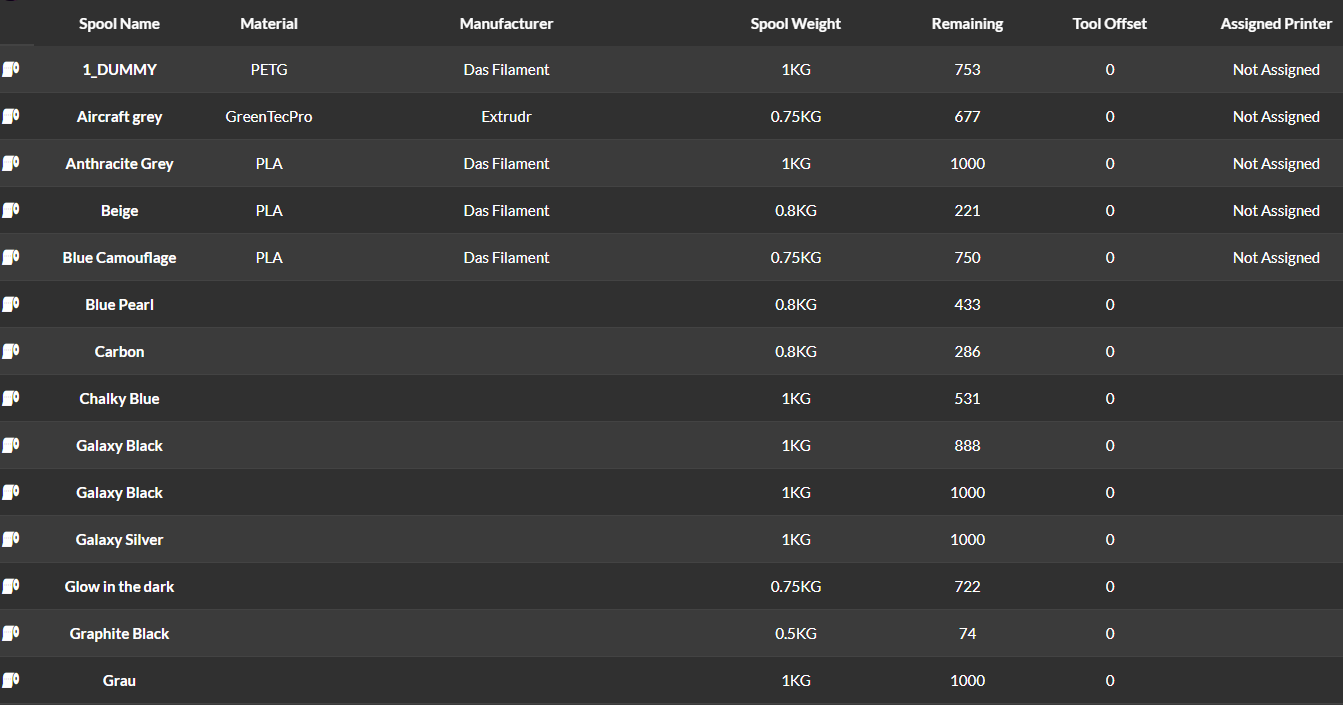Click the spool icon for Beige
1343x705 pixels.
[10, 210]
